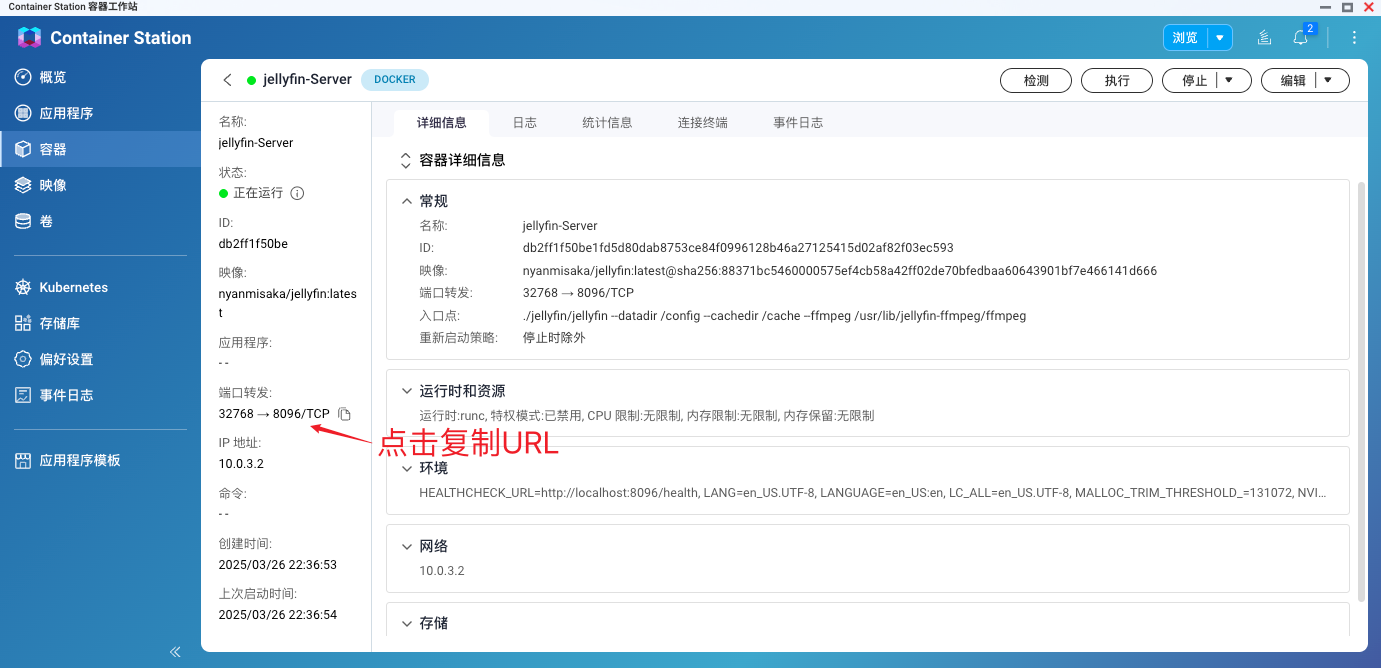Image resolution: width=1381 pixels, height=668 pixels.
Task: Click the 32768 → 8096/TCP text in sidebar
Action: coord(274,414)
